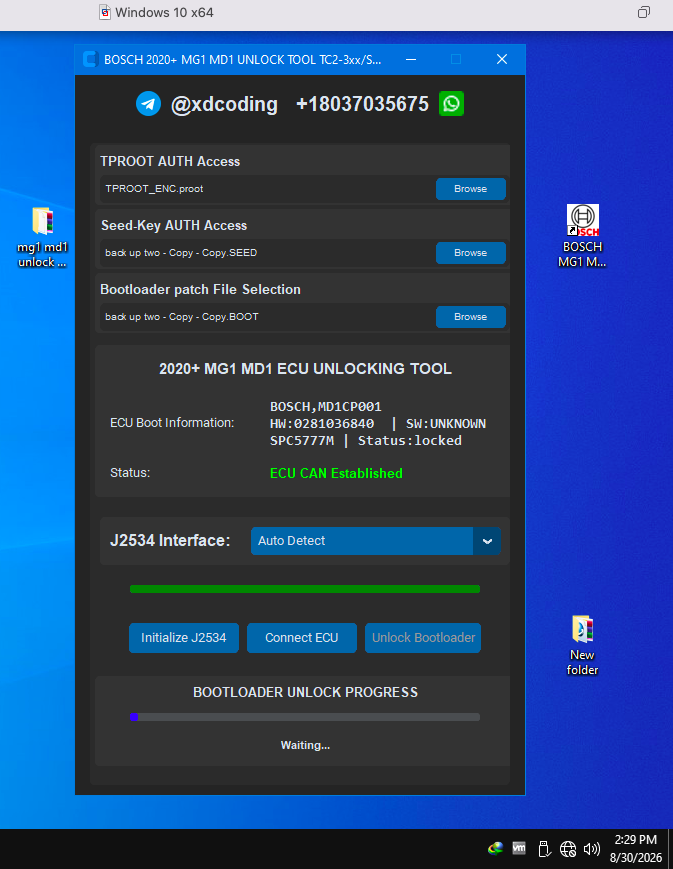The height and width of the screenshot is (869, 673).
Task: Minimize the BOSCH unlock tool window
Action: click(x=411, y=59)
